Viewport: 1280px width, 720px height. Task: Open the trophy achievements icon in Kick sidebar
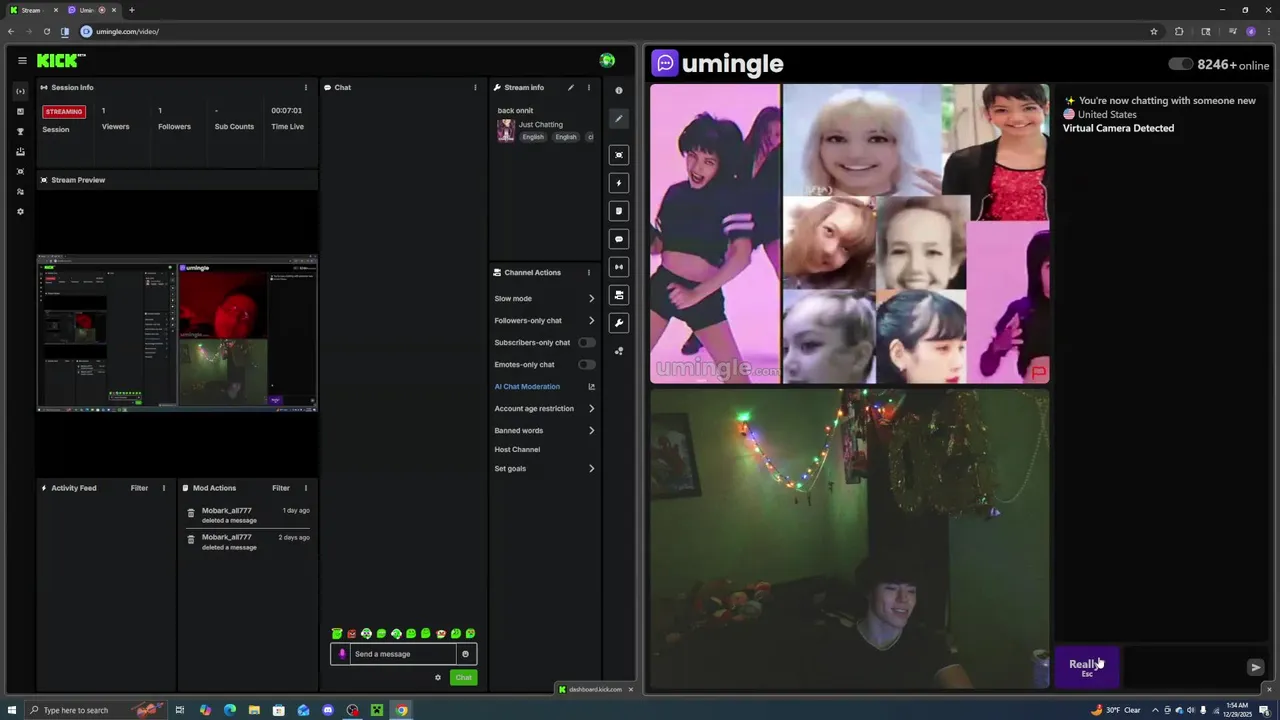click(20, 131)
